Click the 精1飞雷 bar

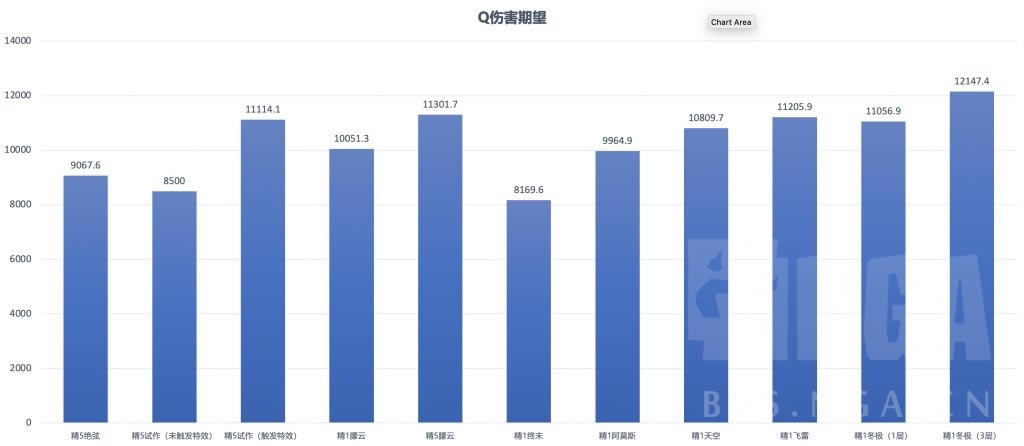click(x=794, y=270)
